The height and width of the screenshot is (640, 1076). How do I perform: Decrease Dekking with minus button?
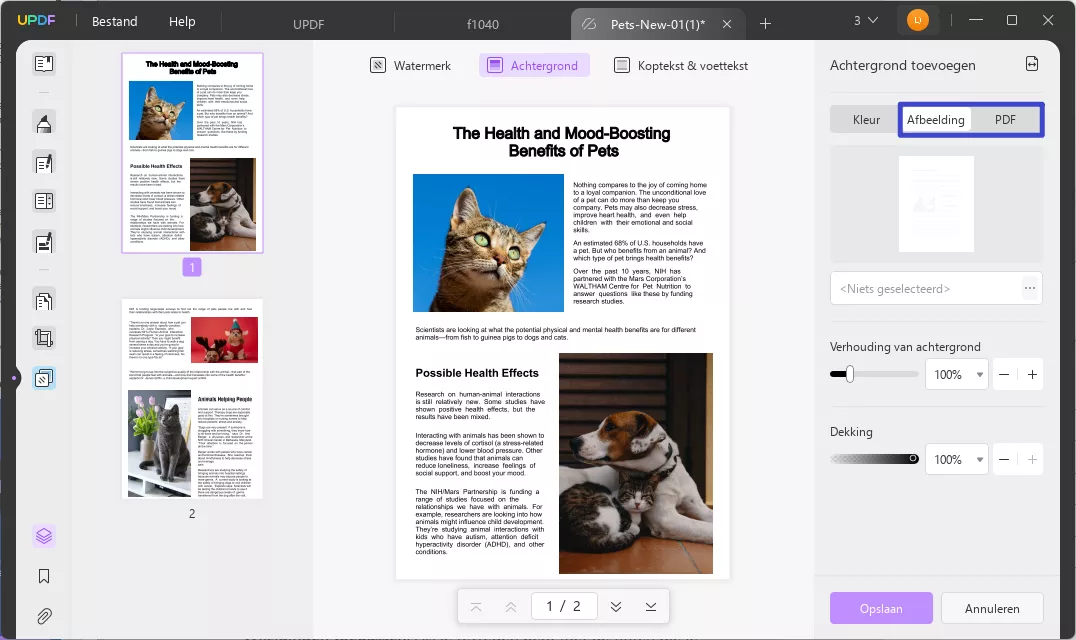(1004, 460)
